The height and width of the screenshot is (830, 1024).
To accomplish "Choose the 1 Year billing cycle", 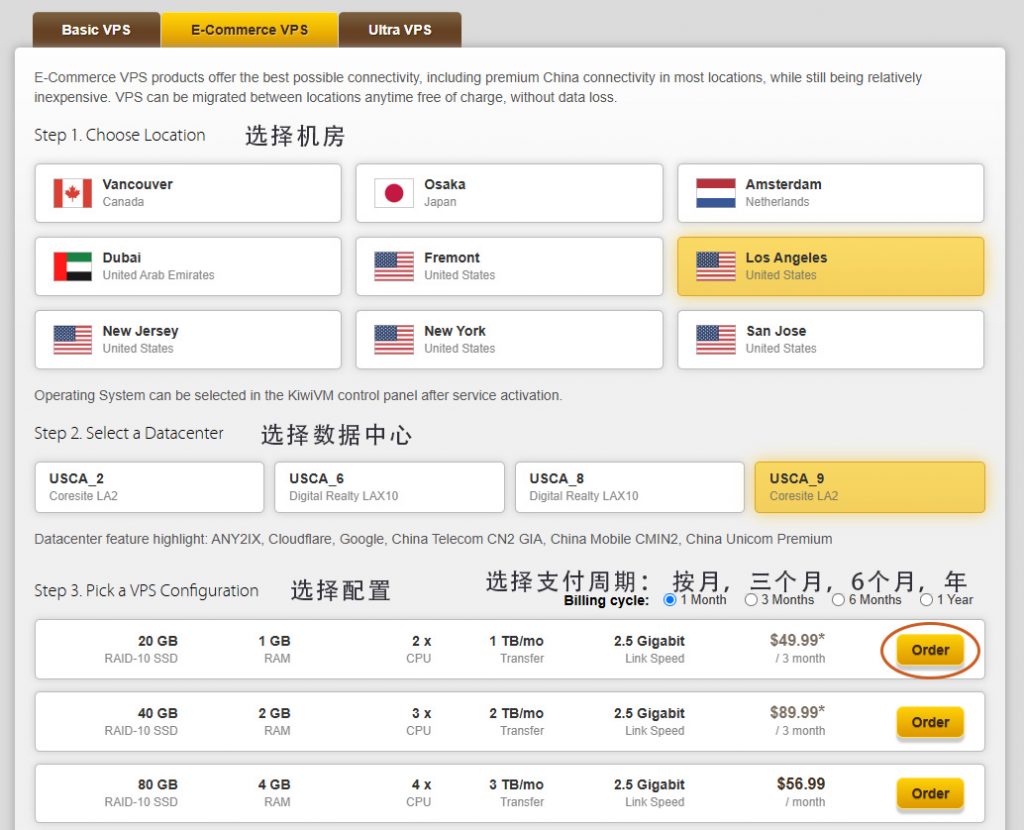I will [x=926, y=600].
